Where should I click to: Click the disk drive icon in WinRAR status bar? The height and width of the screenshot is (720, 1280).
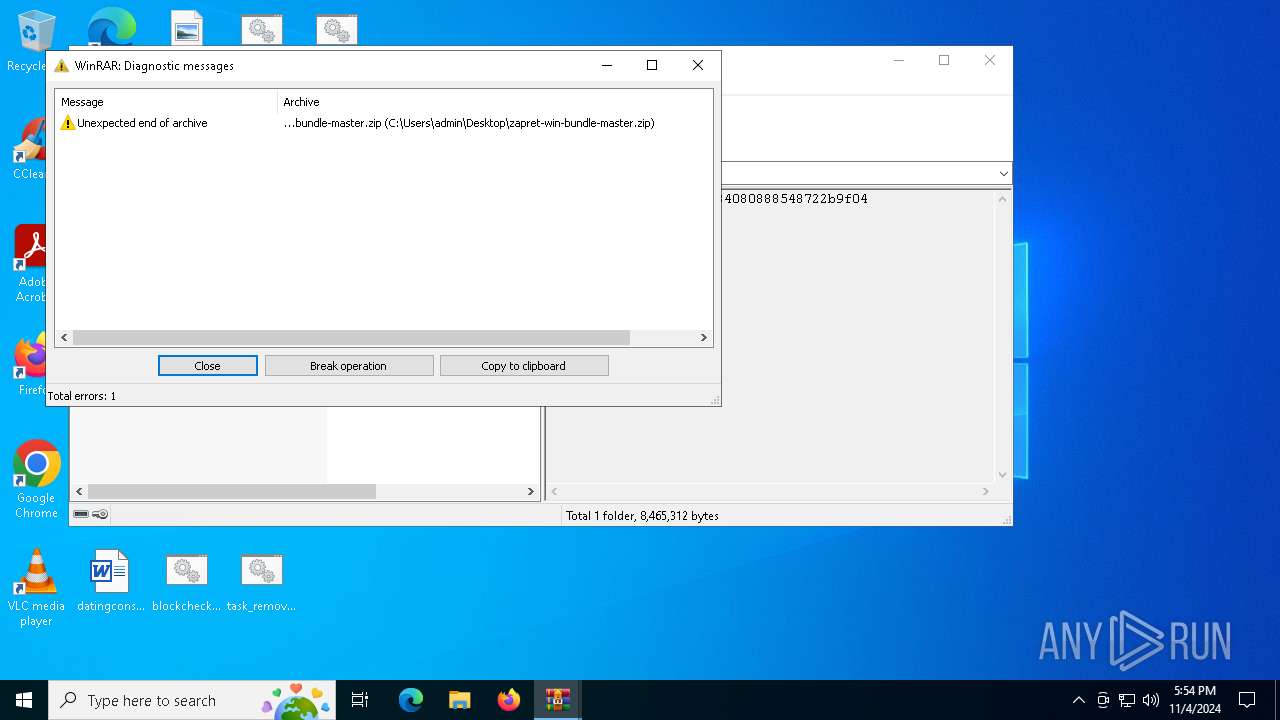[81, 514]
